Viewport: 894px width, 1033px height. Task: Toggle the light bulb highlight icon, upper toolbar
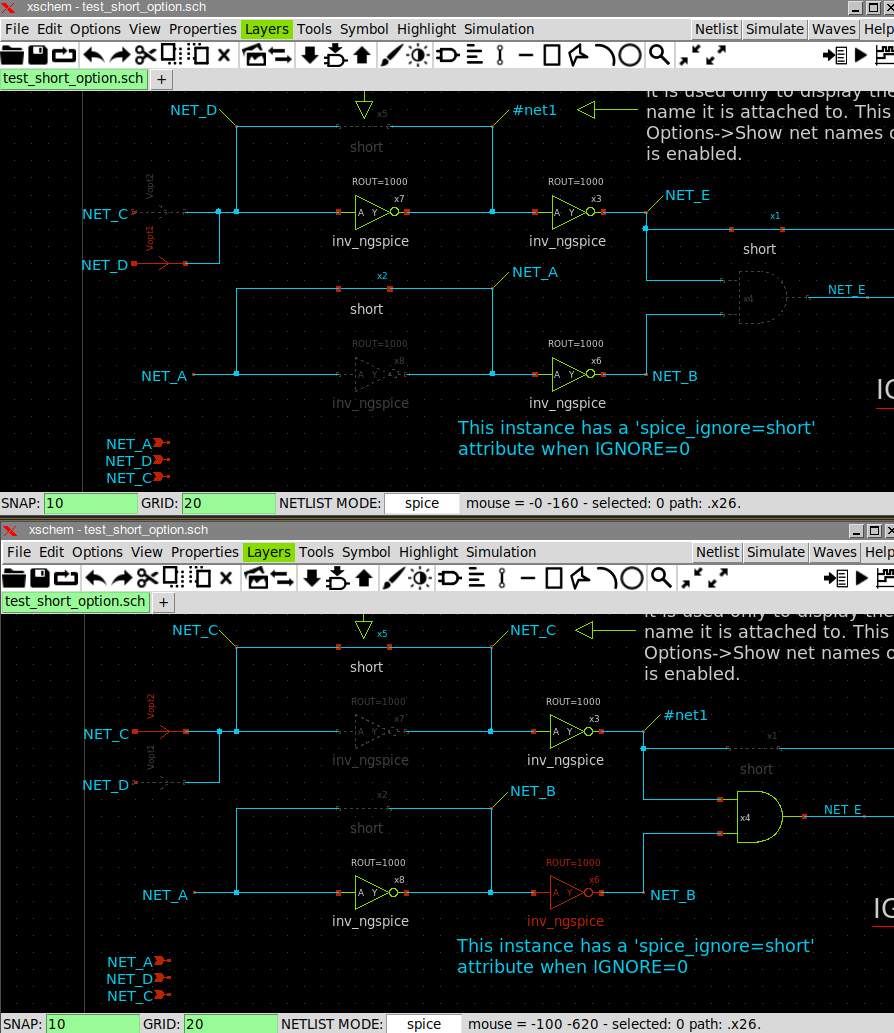417,55
